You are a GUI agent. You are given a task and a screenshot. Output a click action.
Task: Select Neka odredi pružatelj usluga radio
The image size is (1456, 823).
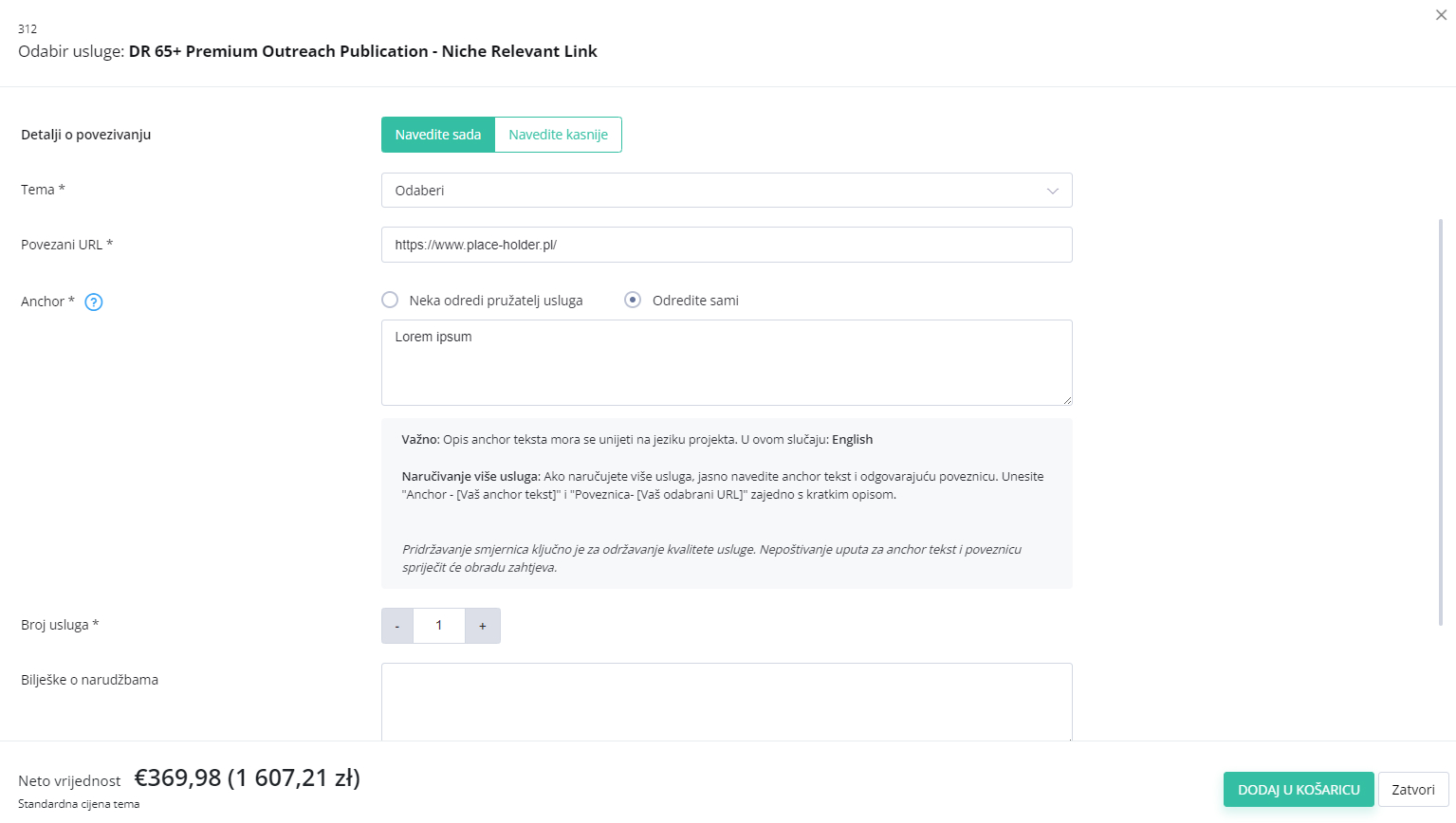pos(390,300)
